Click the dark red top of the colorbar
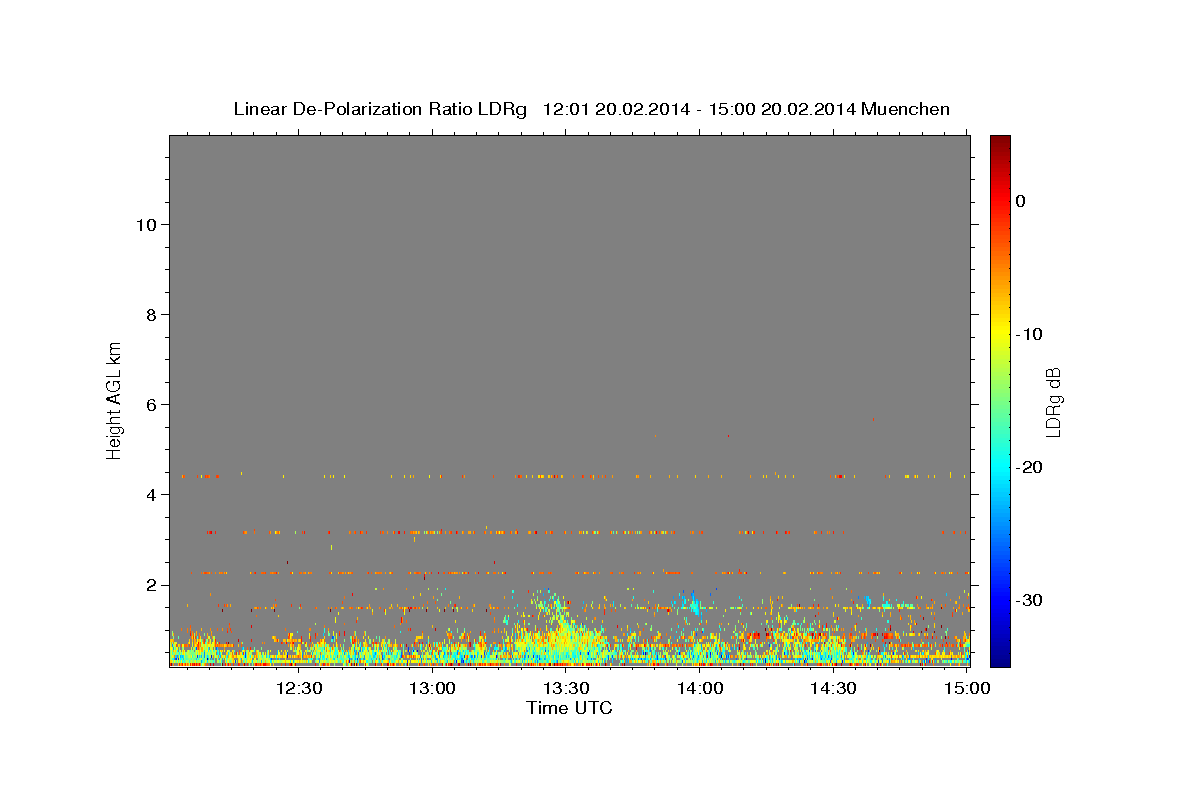The height and width of the screenshot is (800, 1200). click(1000, 143)
